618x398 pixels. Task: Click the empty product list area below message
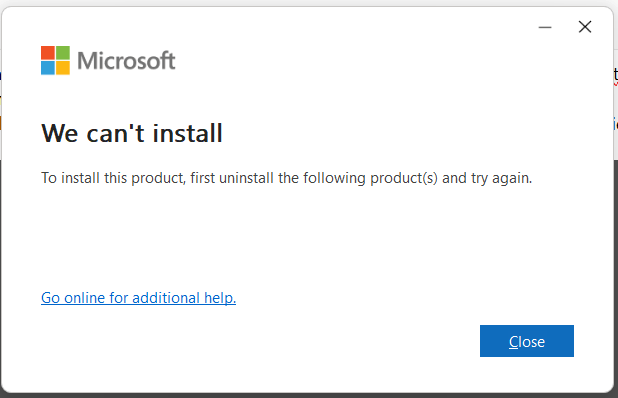click(307, 236)
